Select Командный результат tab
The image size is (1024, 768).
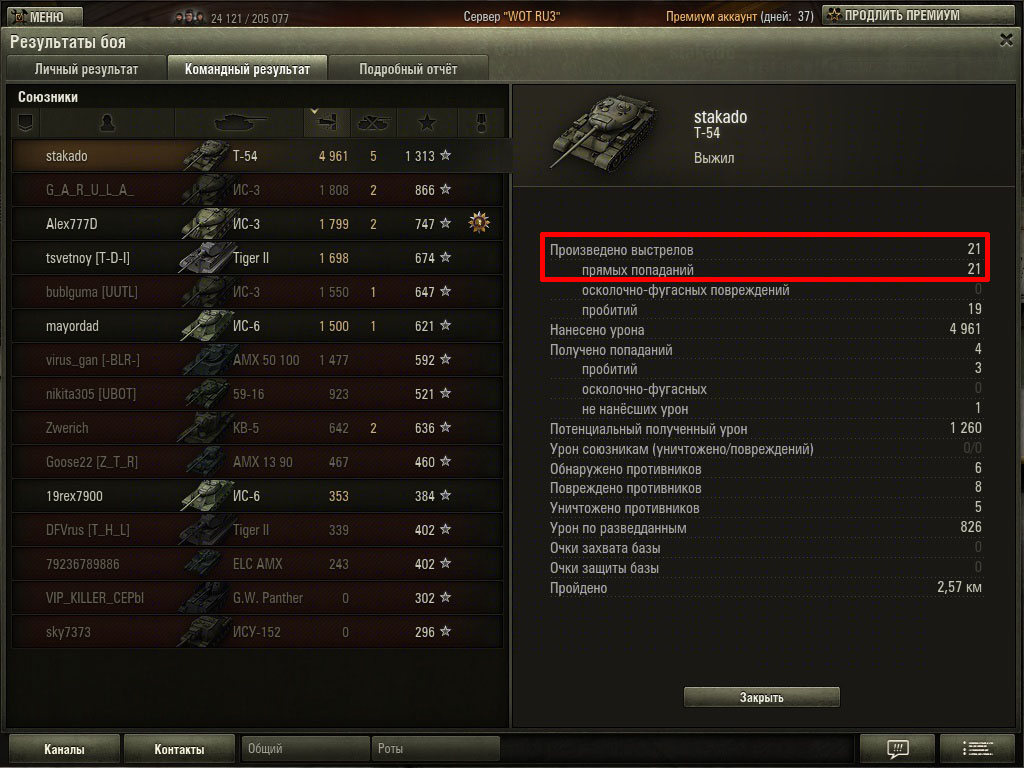point(247,69)
